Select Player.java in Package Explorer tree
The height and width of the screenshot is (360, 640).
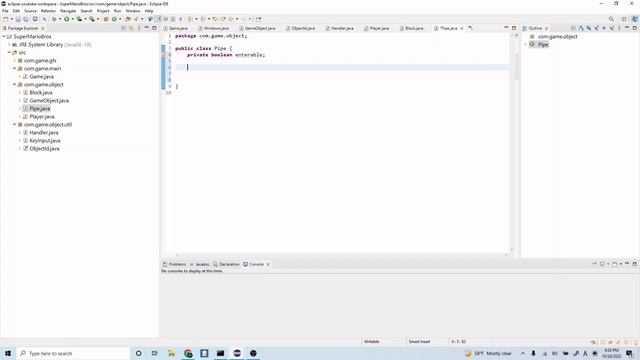42,116
